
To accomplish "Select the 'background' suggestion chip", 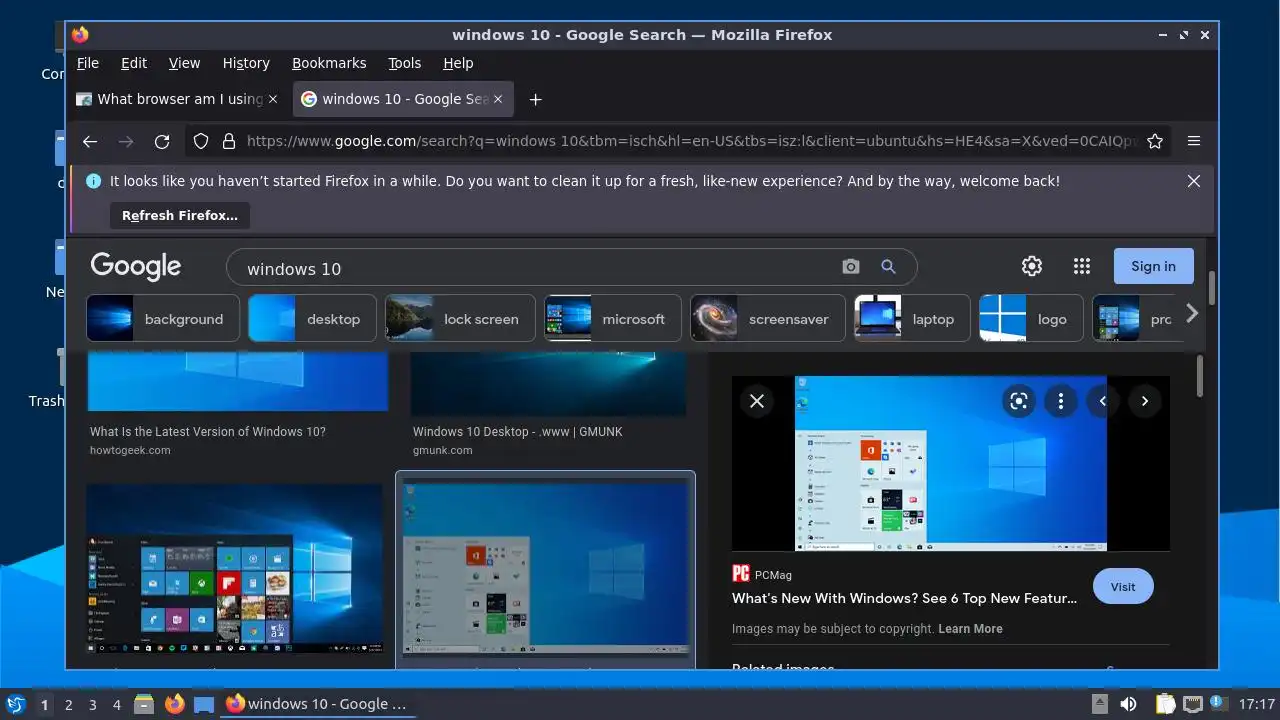I will (x=163, y=319).
